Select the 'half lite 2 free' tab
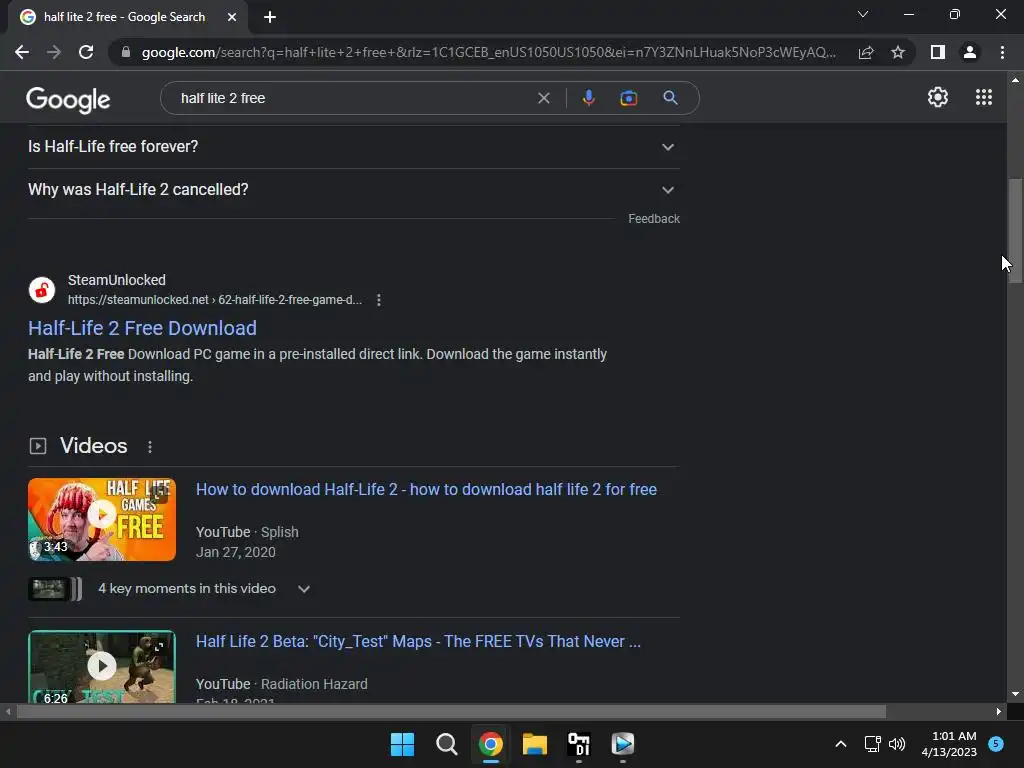 tap(124, 17)
